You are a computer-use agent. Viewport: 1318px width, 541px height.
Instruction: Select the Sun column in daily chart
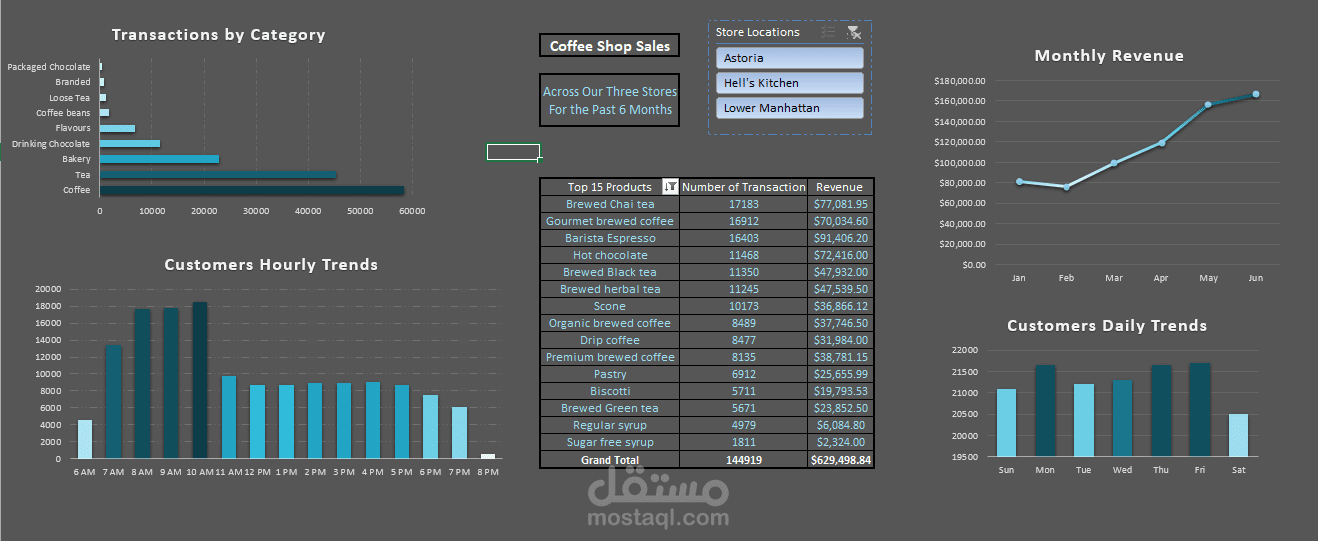[1007, 423]
